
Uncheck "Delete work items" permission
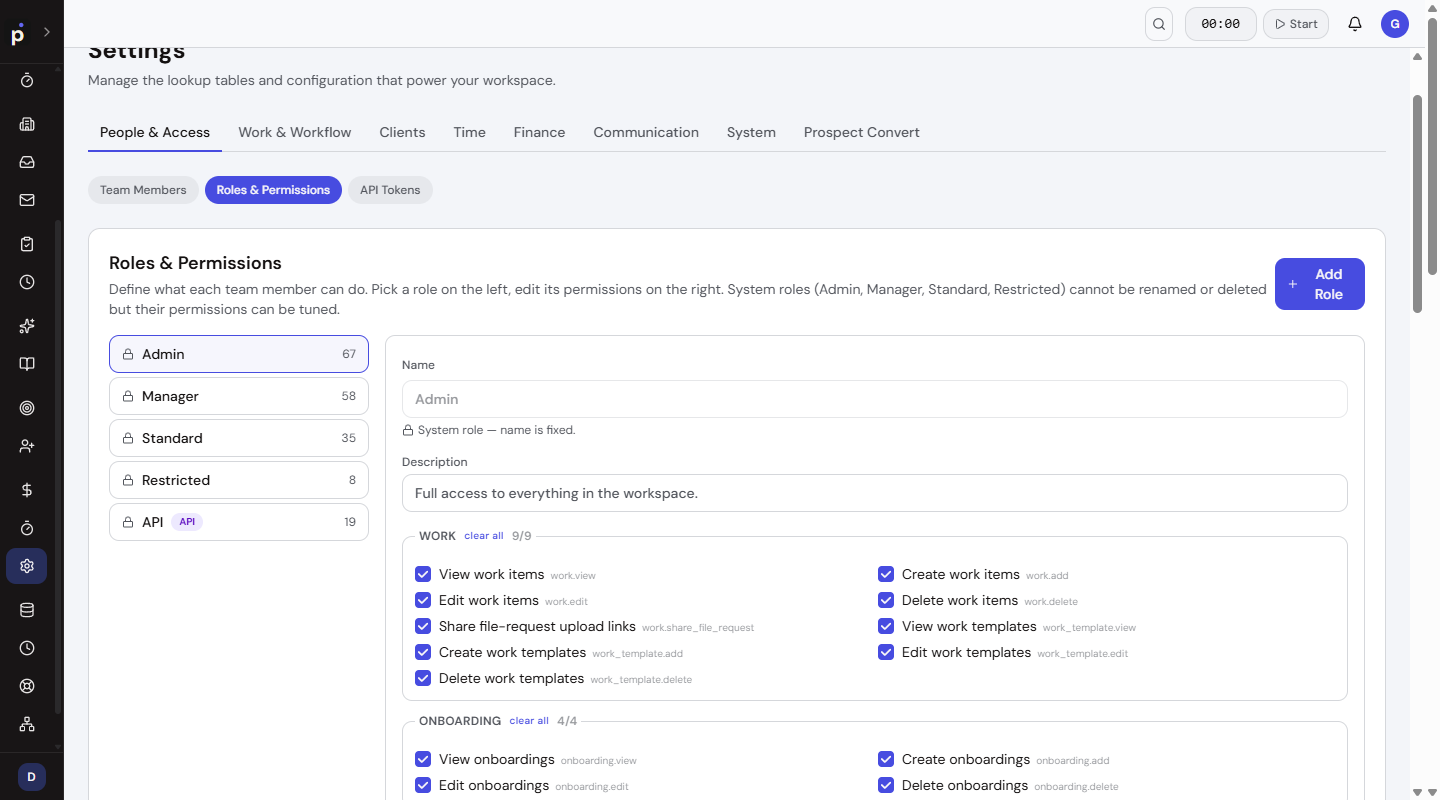click(x=886, y=600)
